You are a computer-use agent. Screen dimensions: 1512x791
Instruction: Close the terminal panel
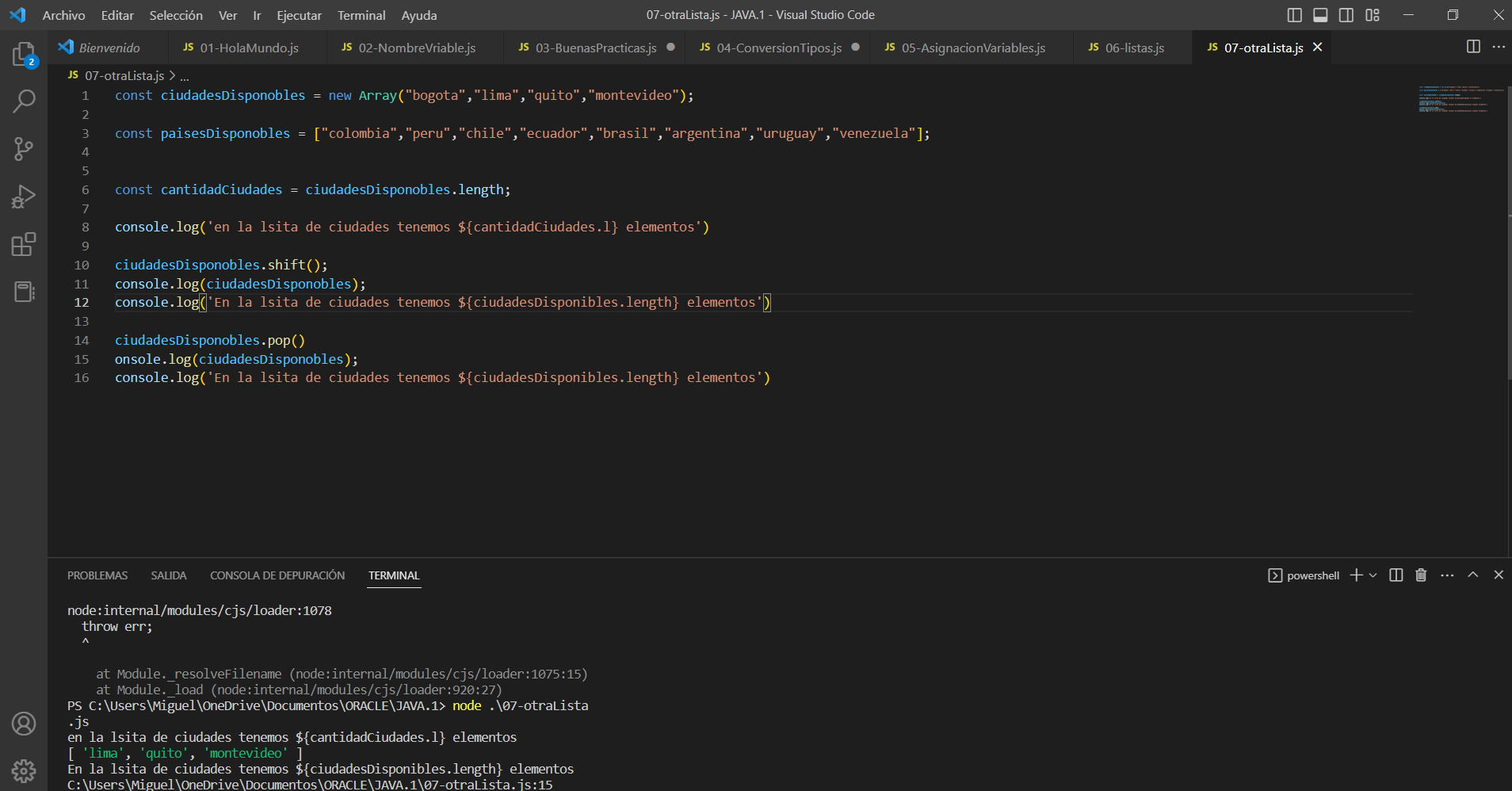click(1499, 575)
